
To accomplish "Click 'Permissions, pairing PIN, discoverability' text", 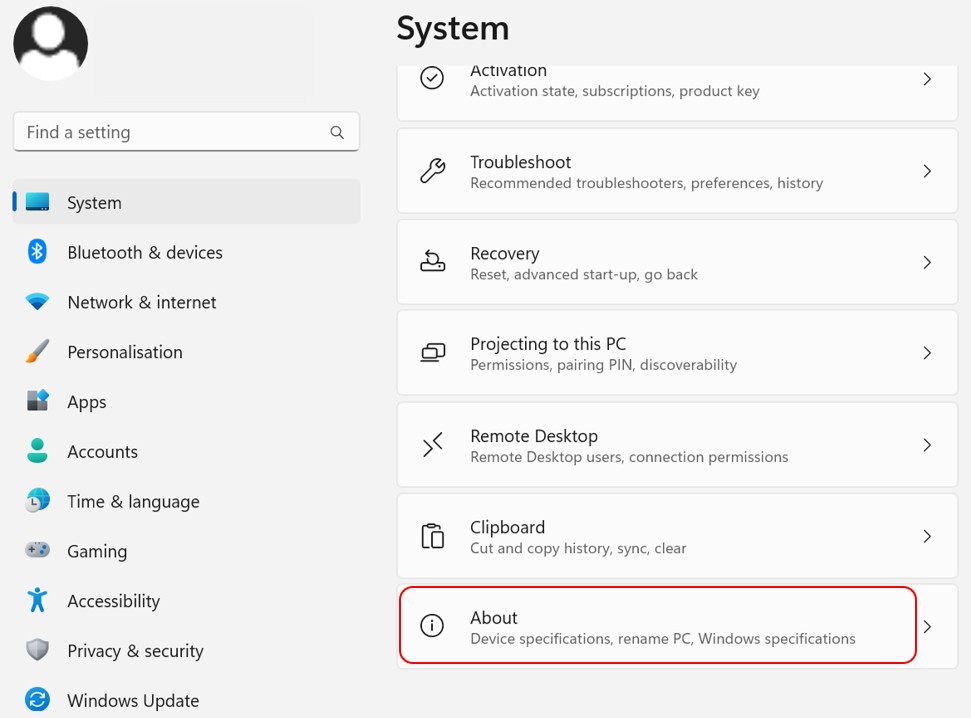I will coord(604,365).
